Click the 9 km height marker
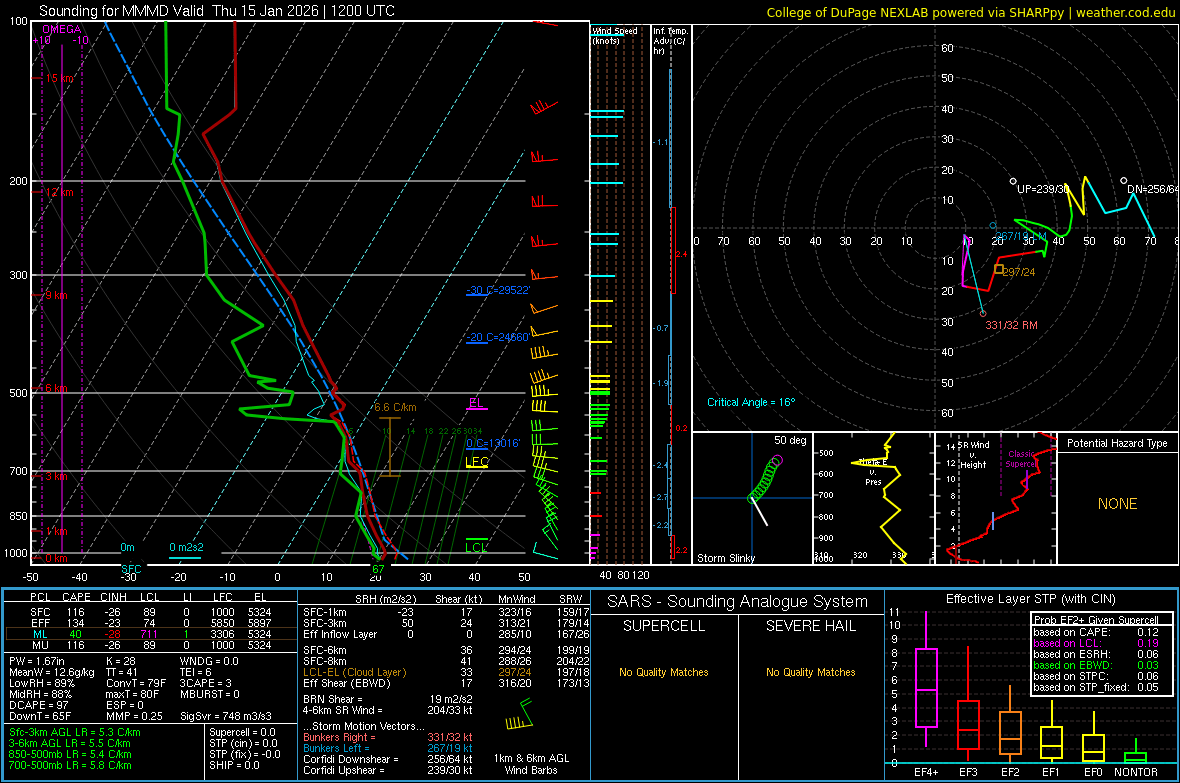The height and width of the screenshot is (783, 1180). (56, 295)
